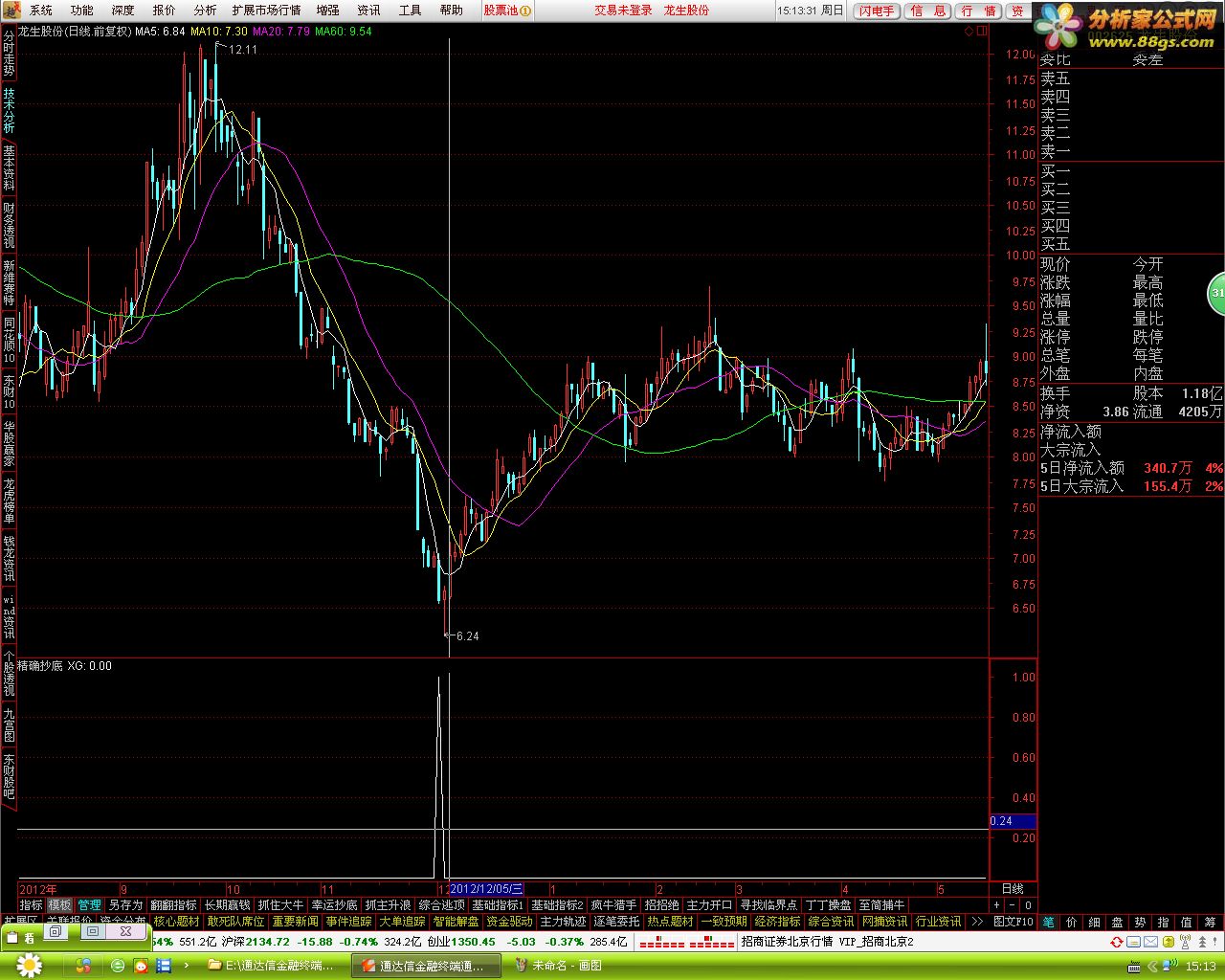Select the 价 tab in right panel
The image size is (1225, 980).
coord(1071,922)
